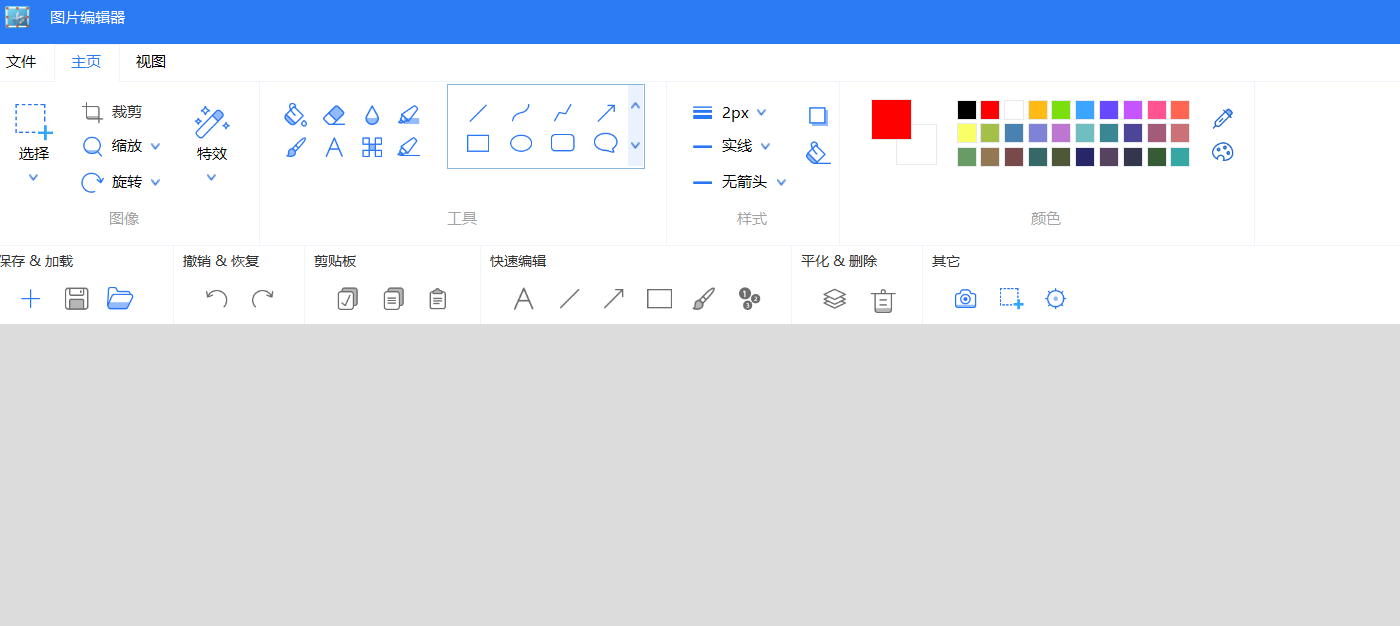The height and width of the screenshot is (626, 1400).
Task: Click quick edit text A icon
Action: point(523,298)
